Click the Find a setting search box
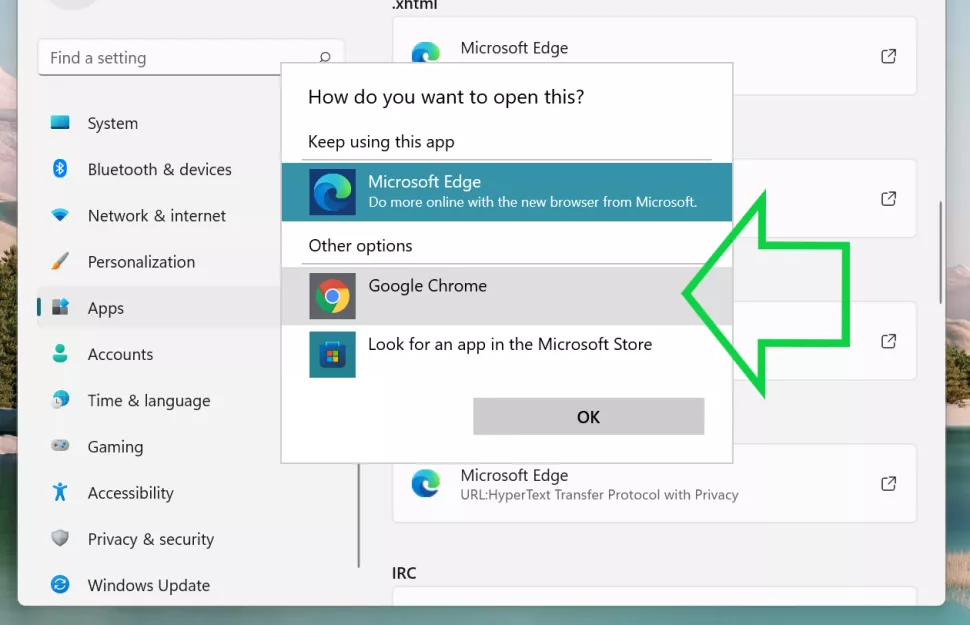 [x=191, y=58]
